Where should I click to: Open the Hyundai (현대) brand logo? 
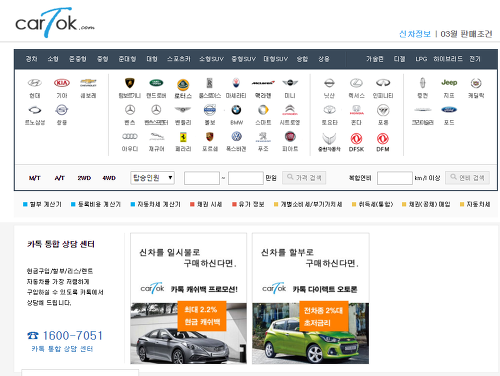click(35, 83)
